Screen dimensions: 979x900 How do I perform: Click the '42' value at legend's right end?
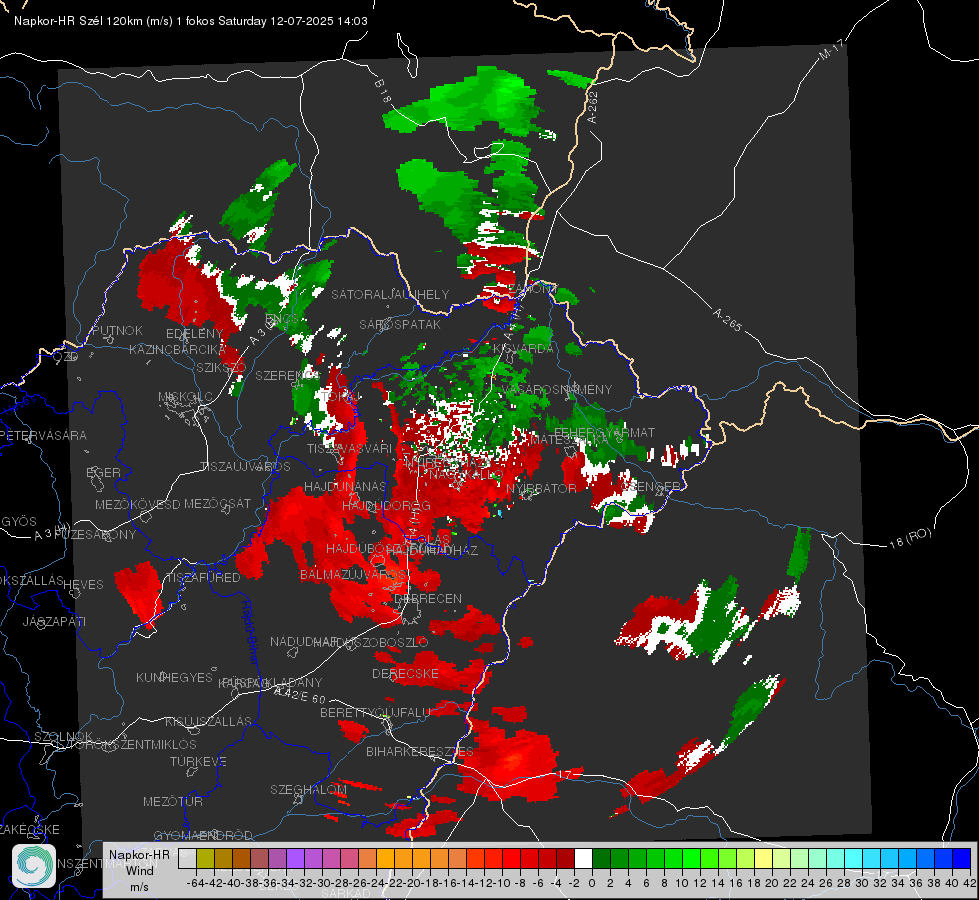(969, 883)
